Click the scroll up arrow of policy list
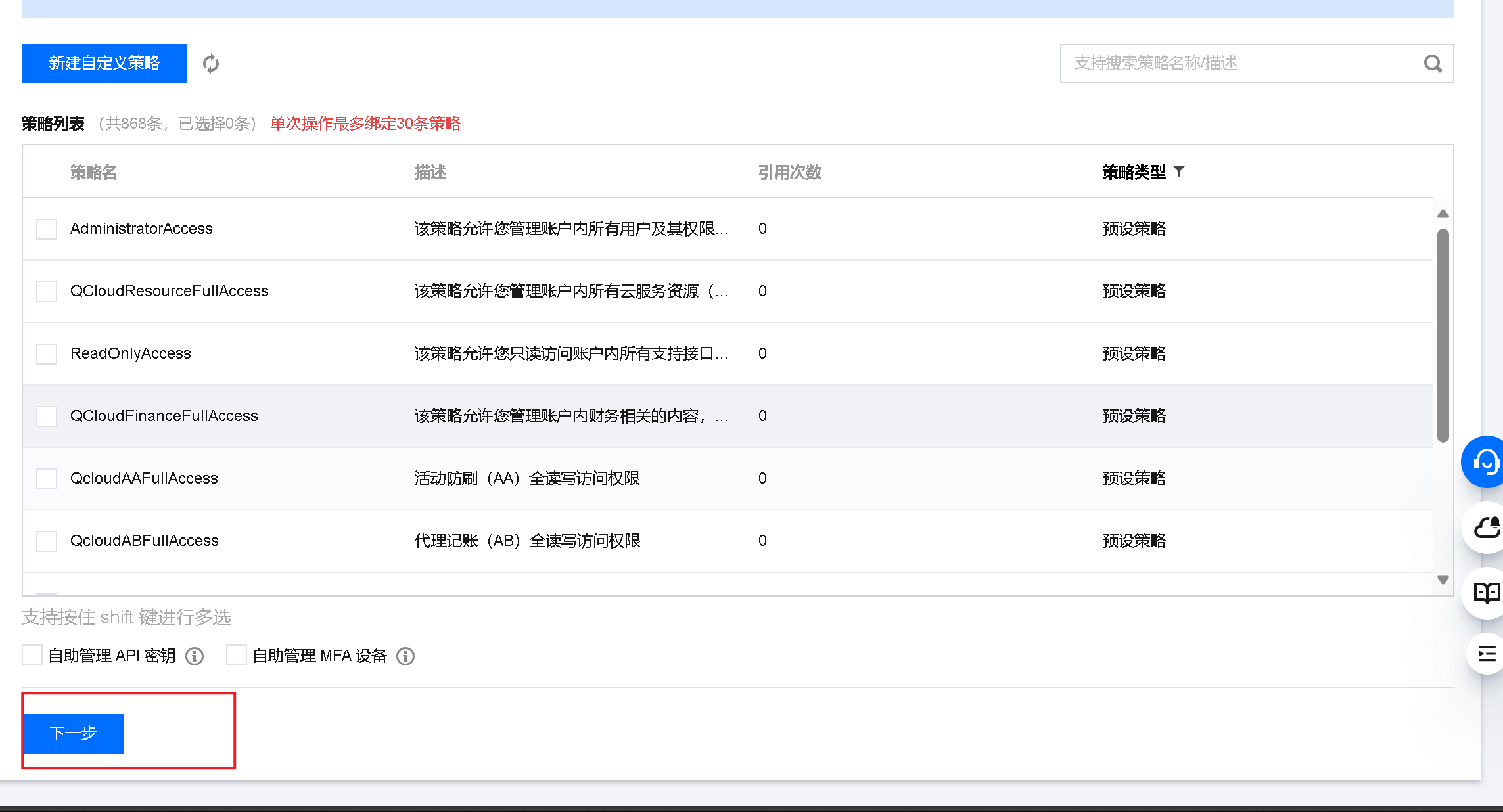1503x812 pixels. point(1443,214)
